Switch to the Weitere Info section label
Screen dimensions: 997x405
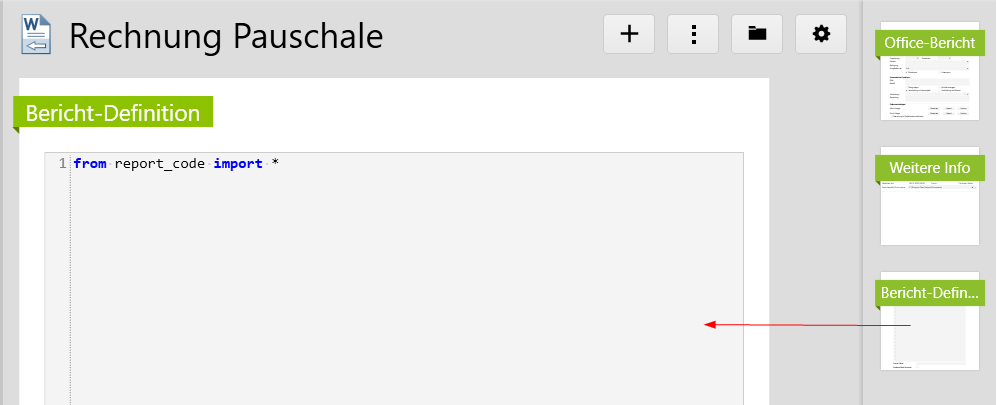click(927, 167)
